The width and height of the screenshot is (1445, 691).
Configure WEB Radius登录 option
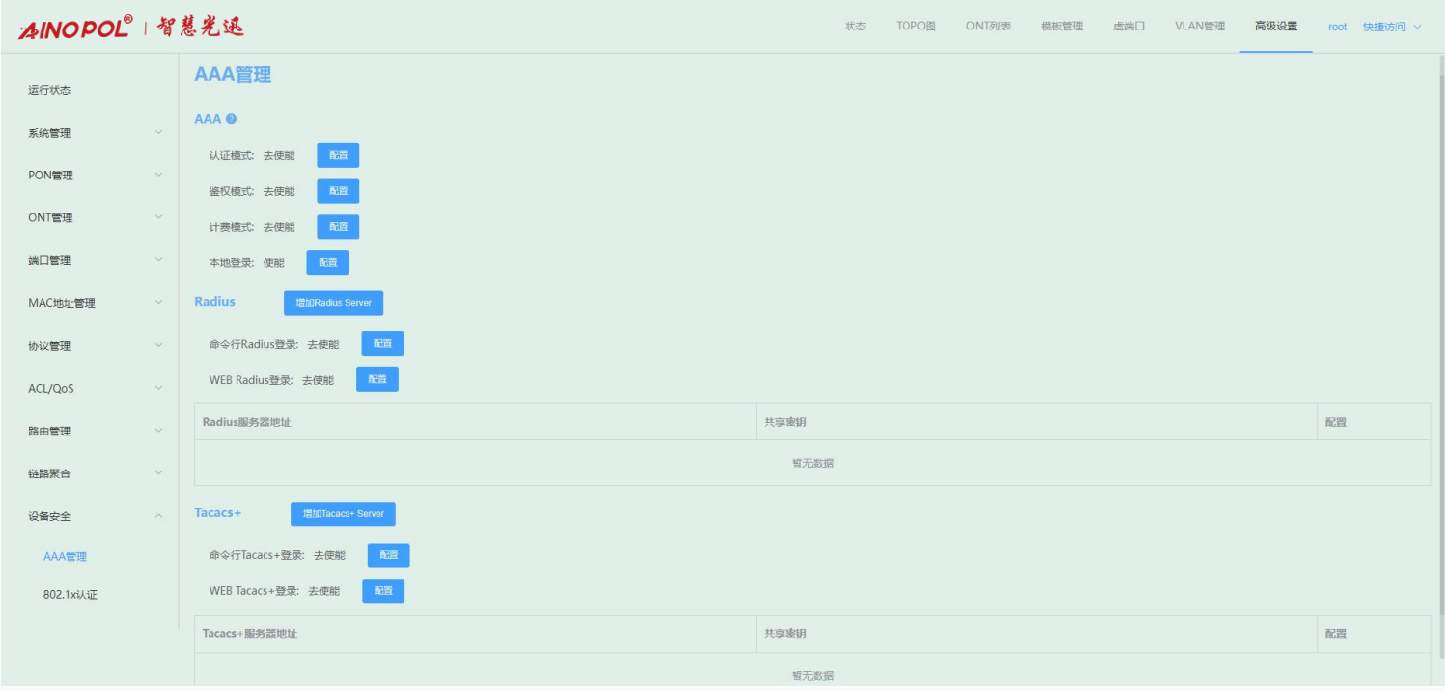click(377, 379)
